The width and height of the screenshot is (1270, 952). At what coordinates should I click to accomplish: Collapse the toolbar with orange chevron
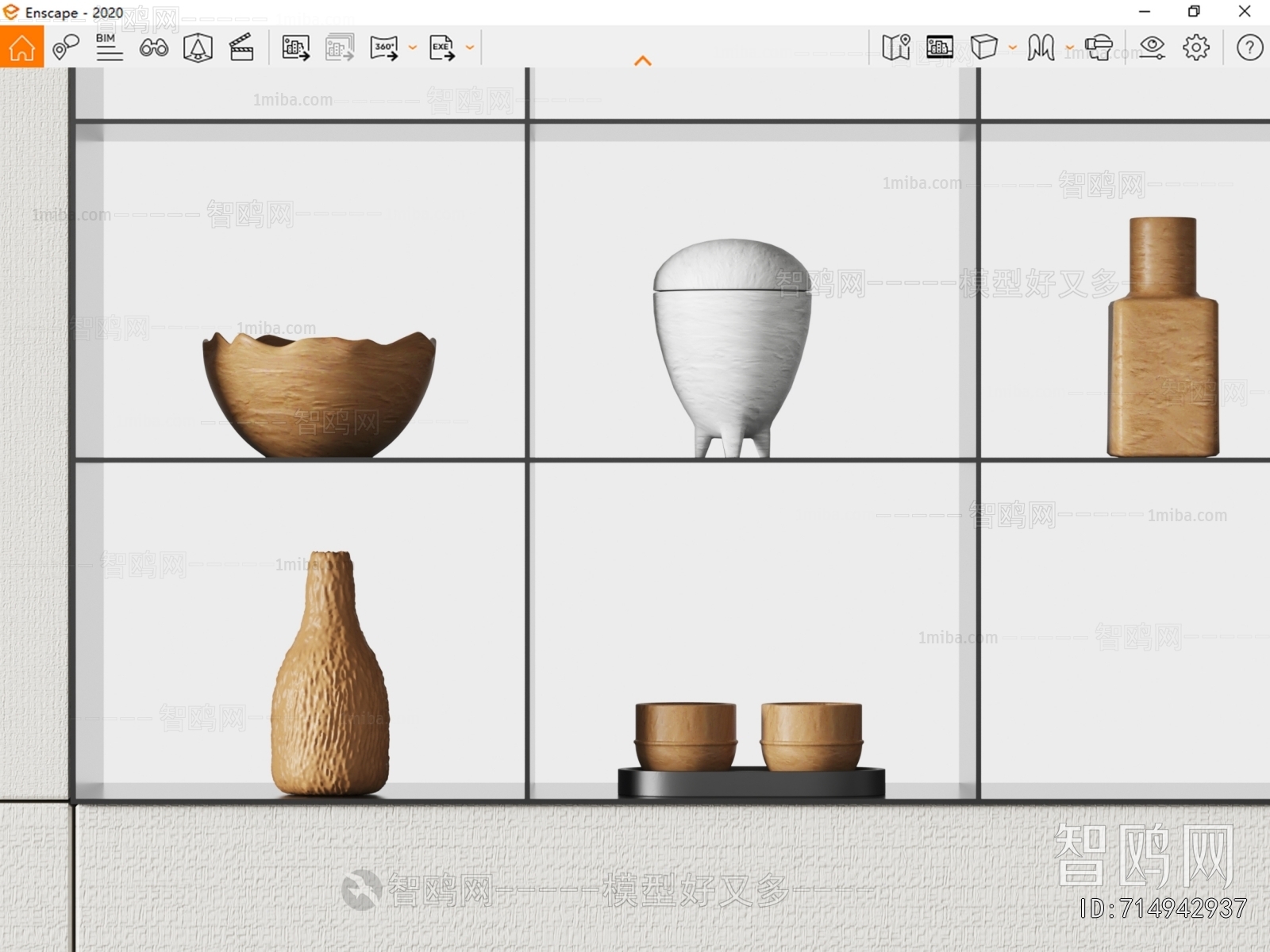(643, 60)
